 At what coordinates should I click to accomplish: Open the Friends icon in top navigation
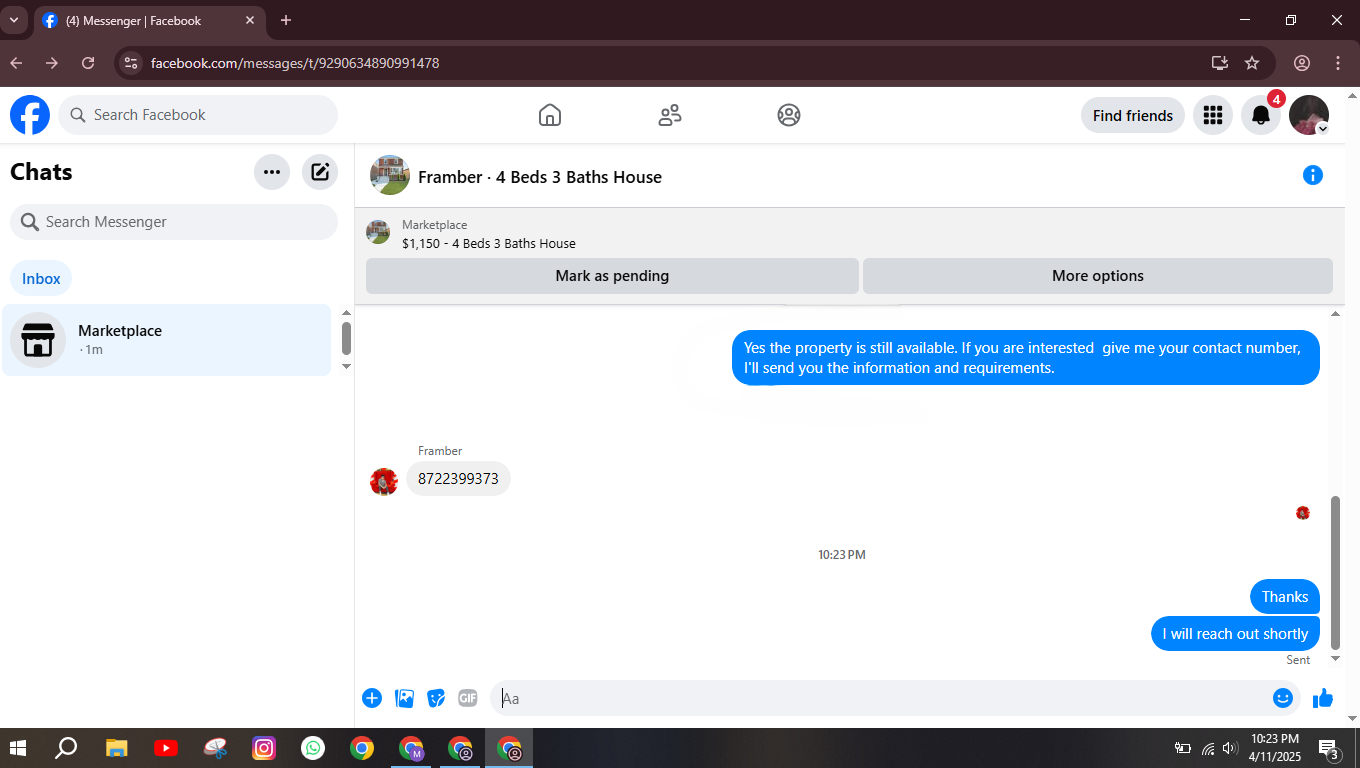(670, 115)
